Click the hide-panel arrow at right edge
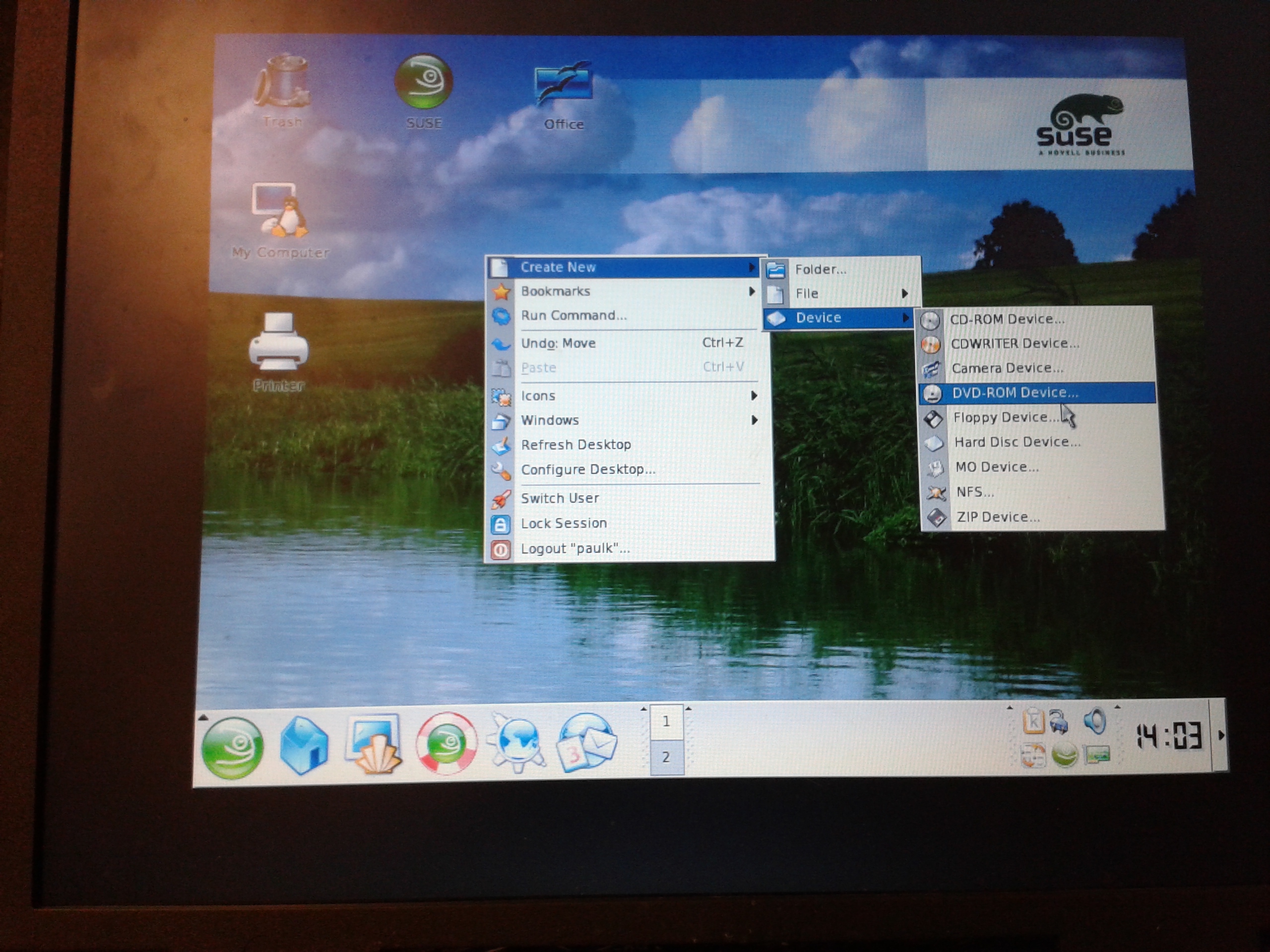Screen dimensions: 1270x952 [1220, 735]
